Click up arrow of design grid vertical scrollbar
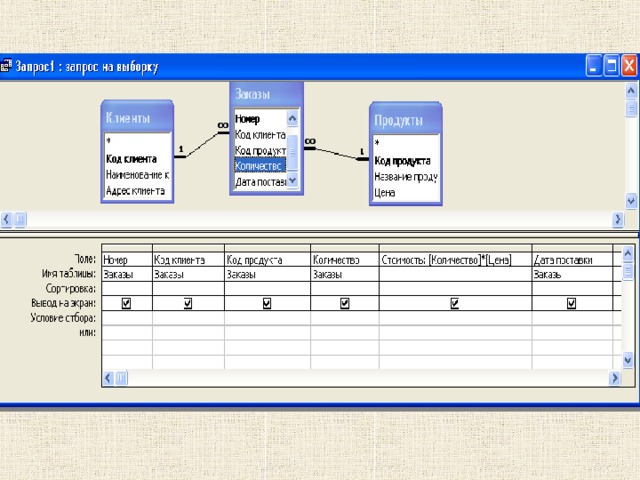640x480 pixels. 628,254
